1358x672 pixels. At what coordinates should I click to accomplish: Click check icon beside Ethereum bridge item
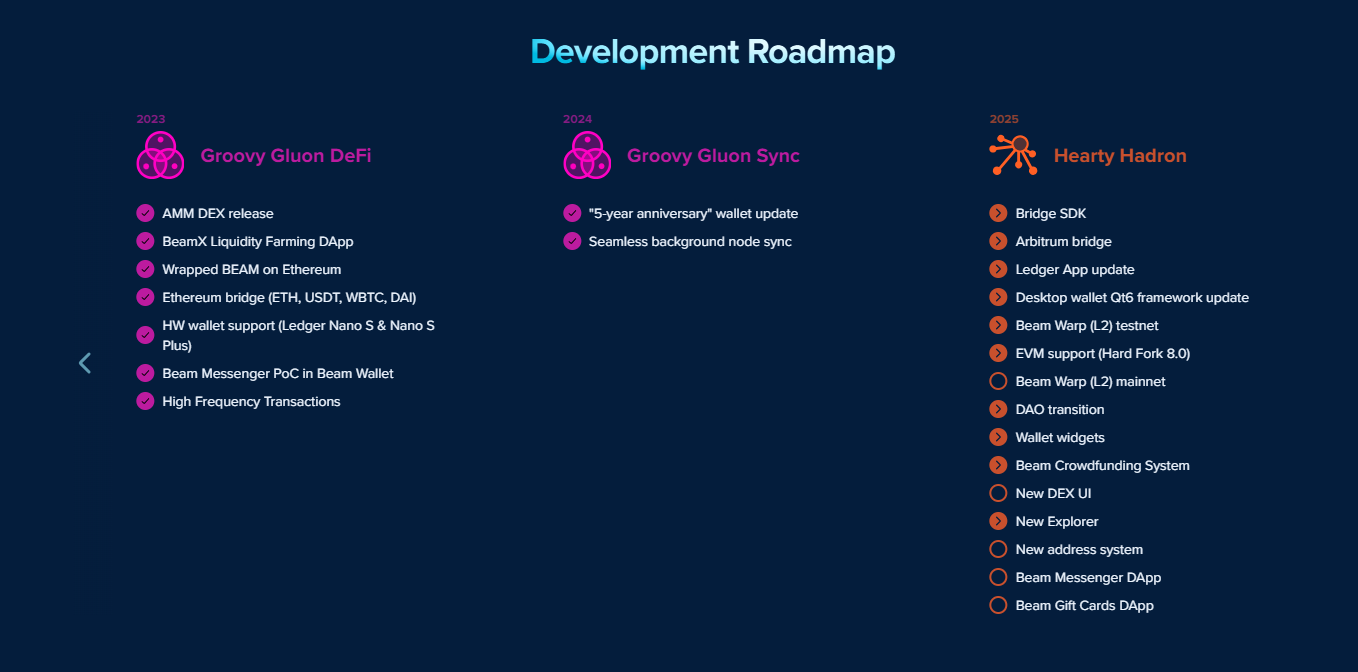pyautogui.click(x=145, y=297)
